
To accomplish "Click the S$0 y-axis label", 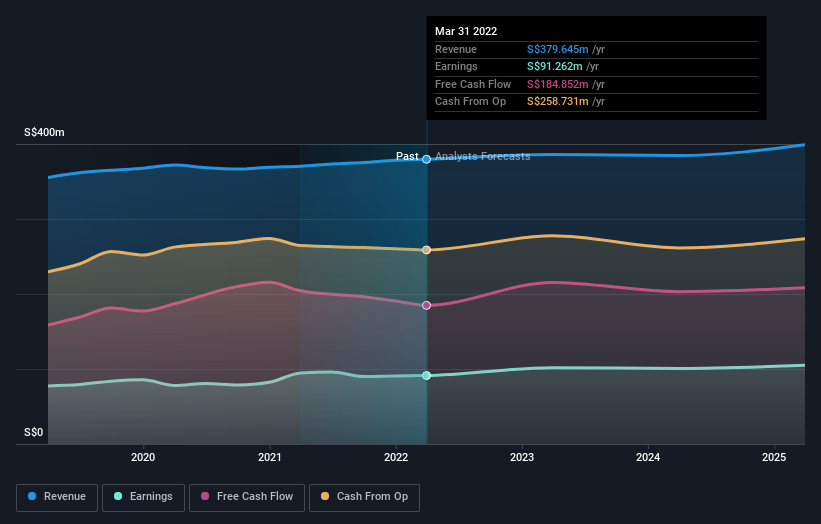I will 34,432.
